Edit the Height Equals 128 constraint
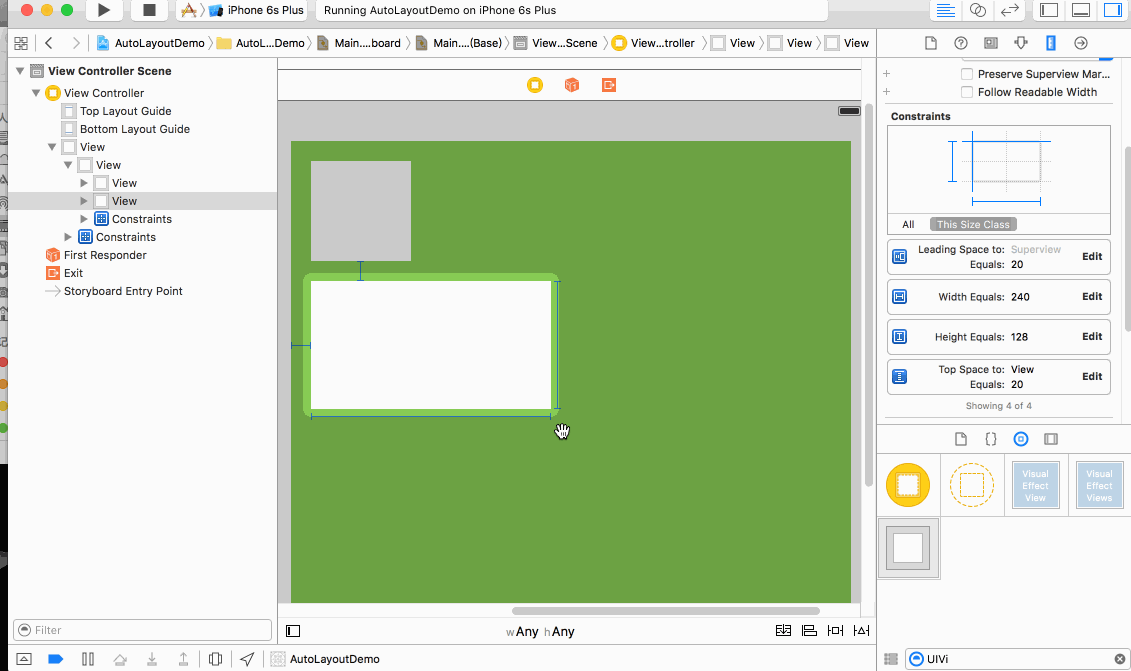Screen dimensions: 1131x671 (1092, 337)
